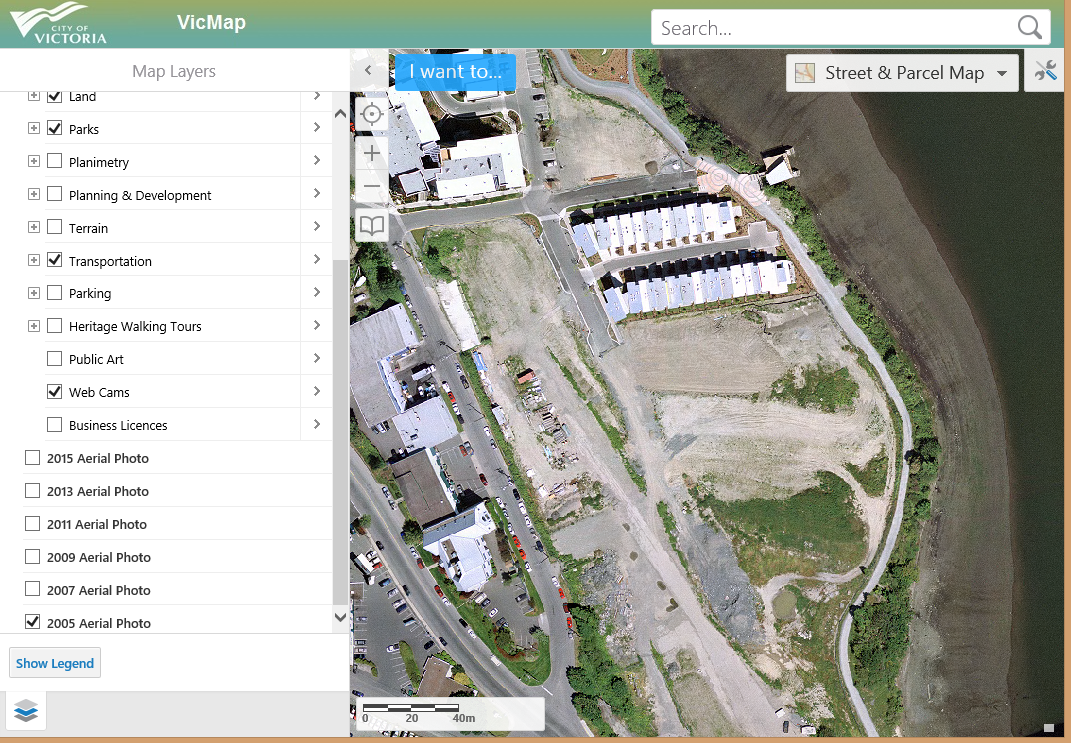The width and height of the screenshot is (1071, 743).
Task: Click the layer list scroll-down arrow
Action: coord(340,617)
